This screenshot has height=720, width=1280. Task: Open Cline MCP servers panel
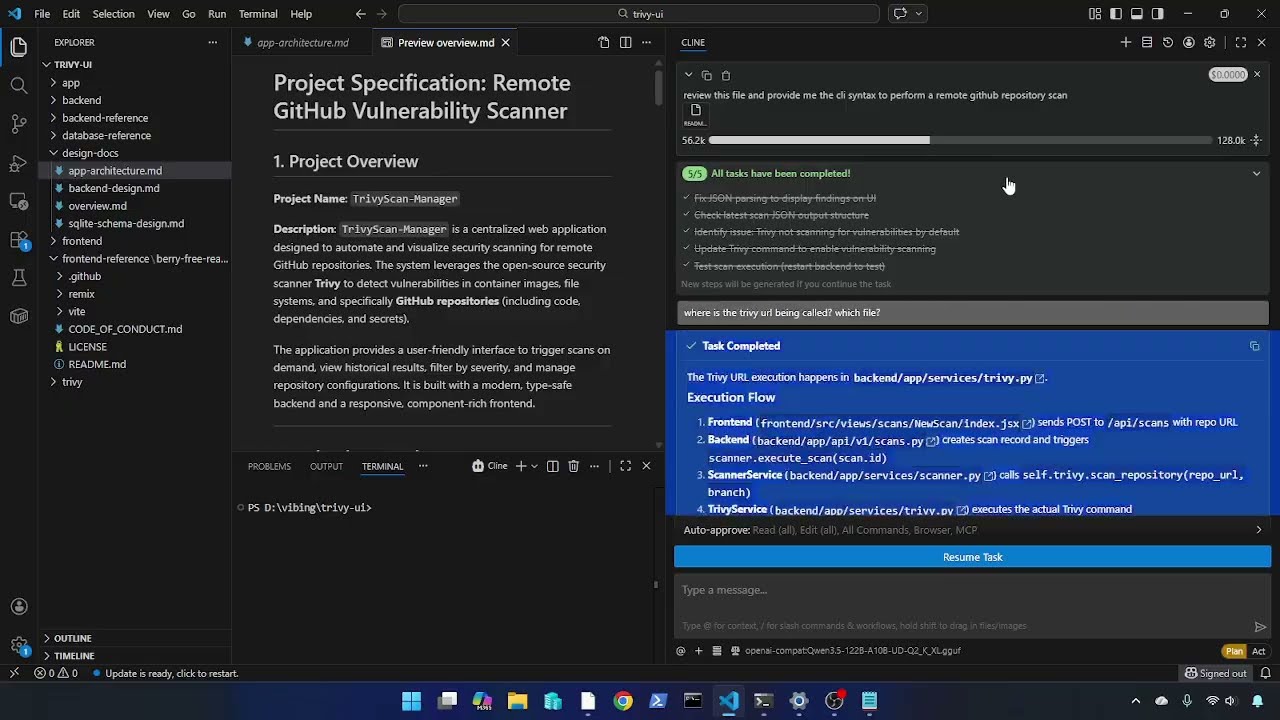click(1147, 42)
